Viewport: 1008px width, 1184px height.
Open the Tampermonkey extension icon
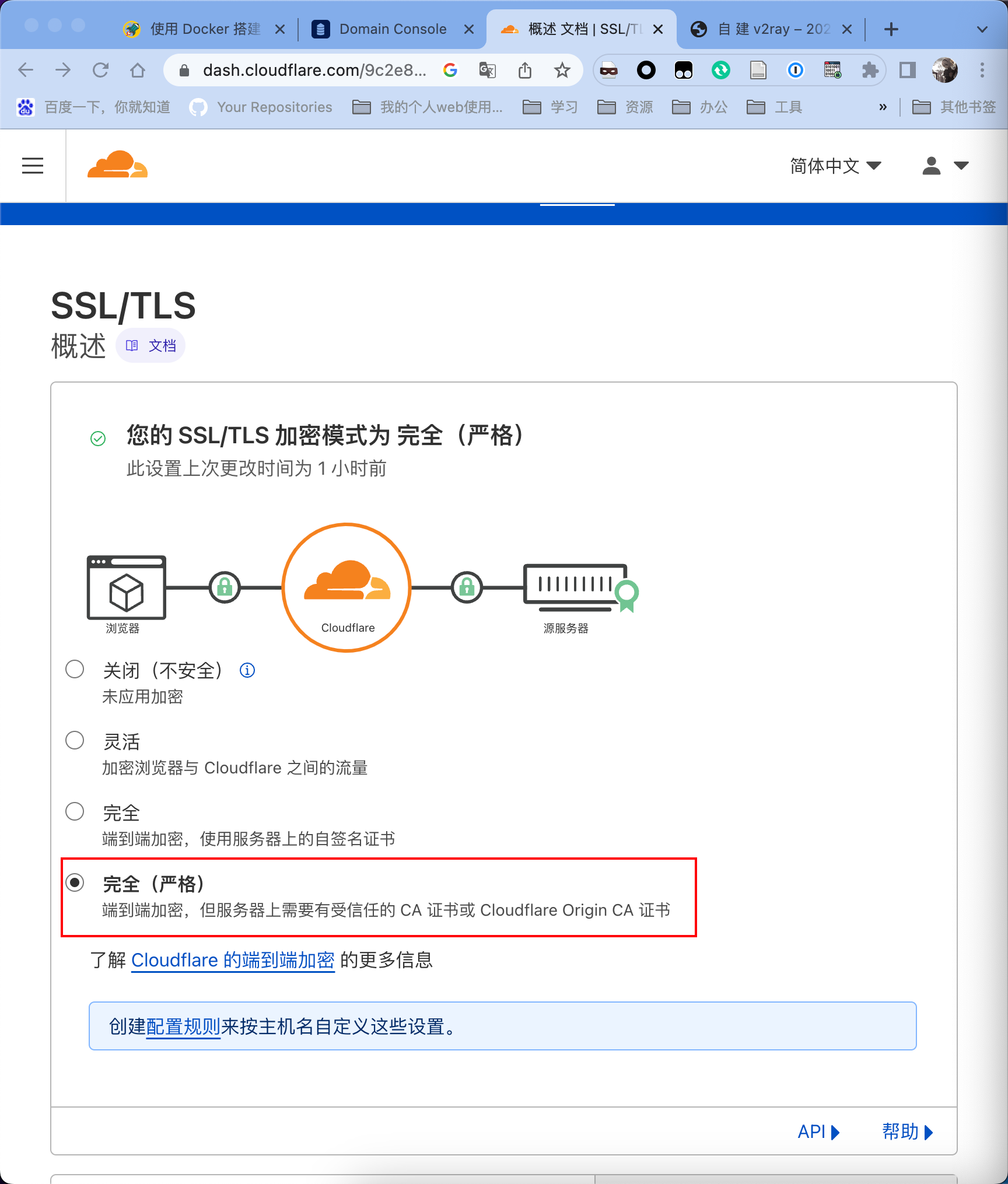click(684, 71)
